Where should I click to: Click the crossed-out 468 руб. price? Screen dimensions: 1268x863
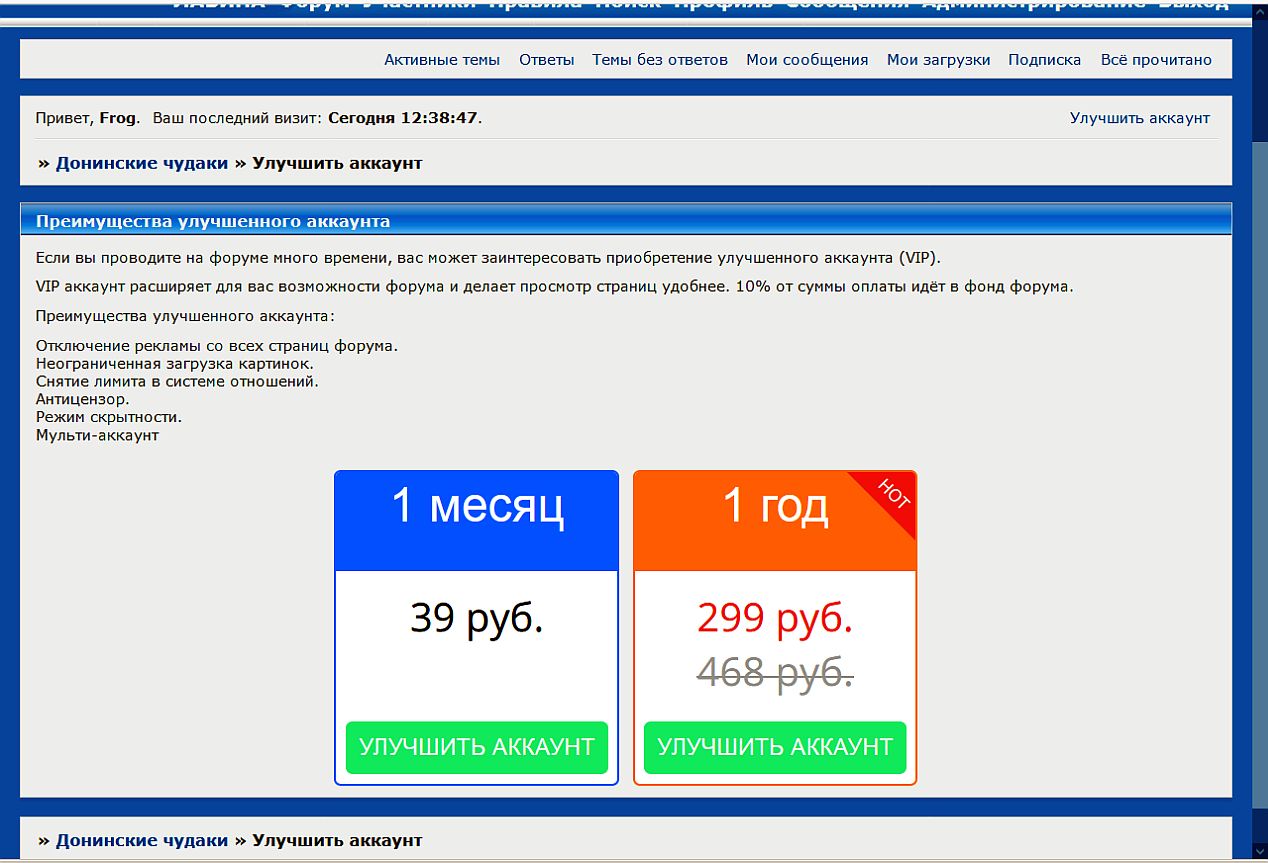point(774,672)
